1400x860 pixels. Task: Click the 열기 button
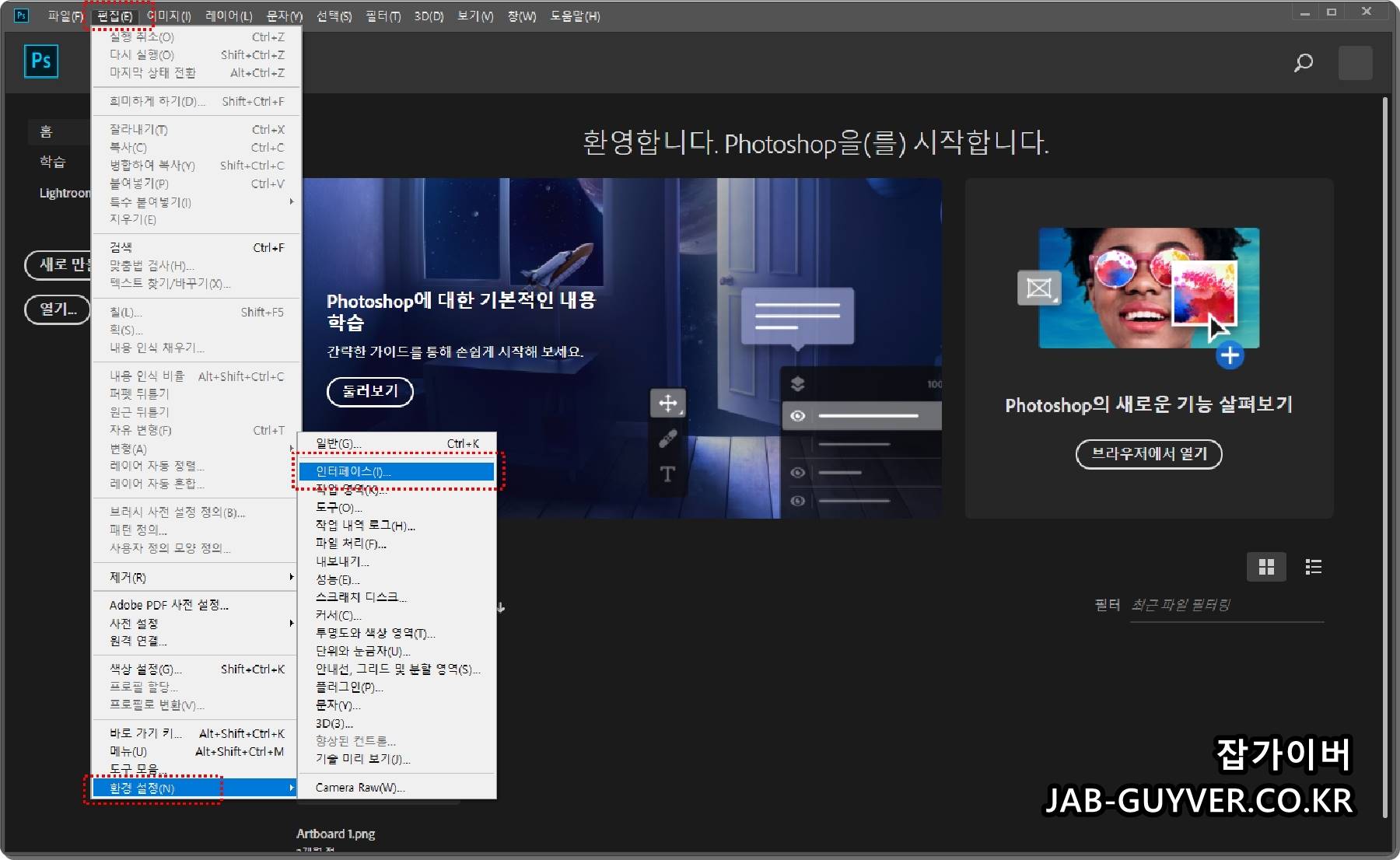click(59, 309)
